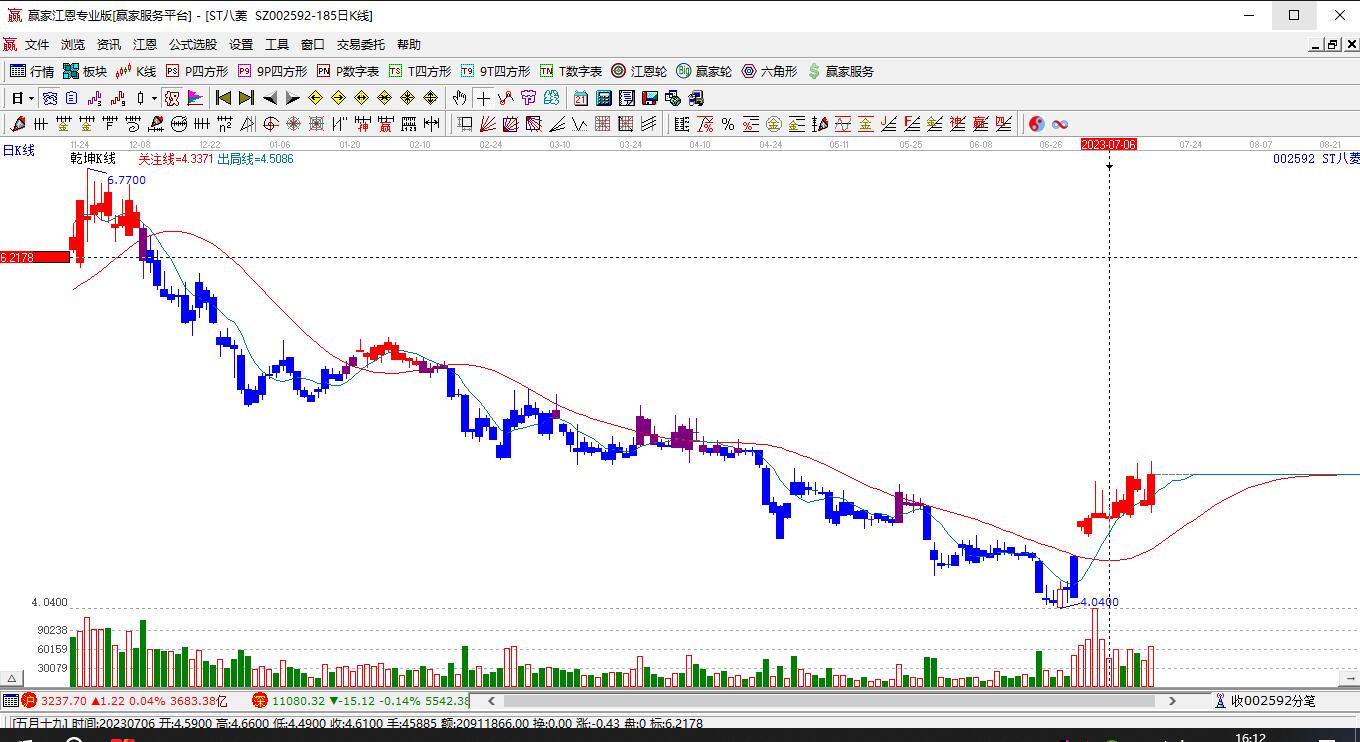Open the 江恩轮 Gann wheel
The image size is (1360, 742).
click(639, 71)
